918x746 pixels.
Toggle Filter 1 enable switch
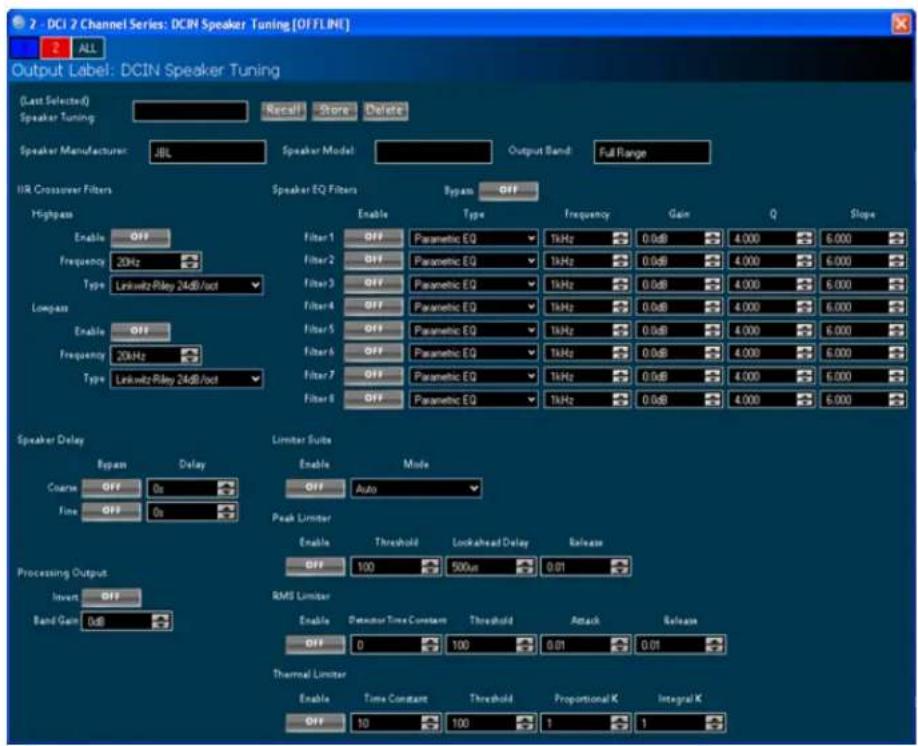(x=374, y=238)
